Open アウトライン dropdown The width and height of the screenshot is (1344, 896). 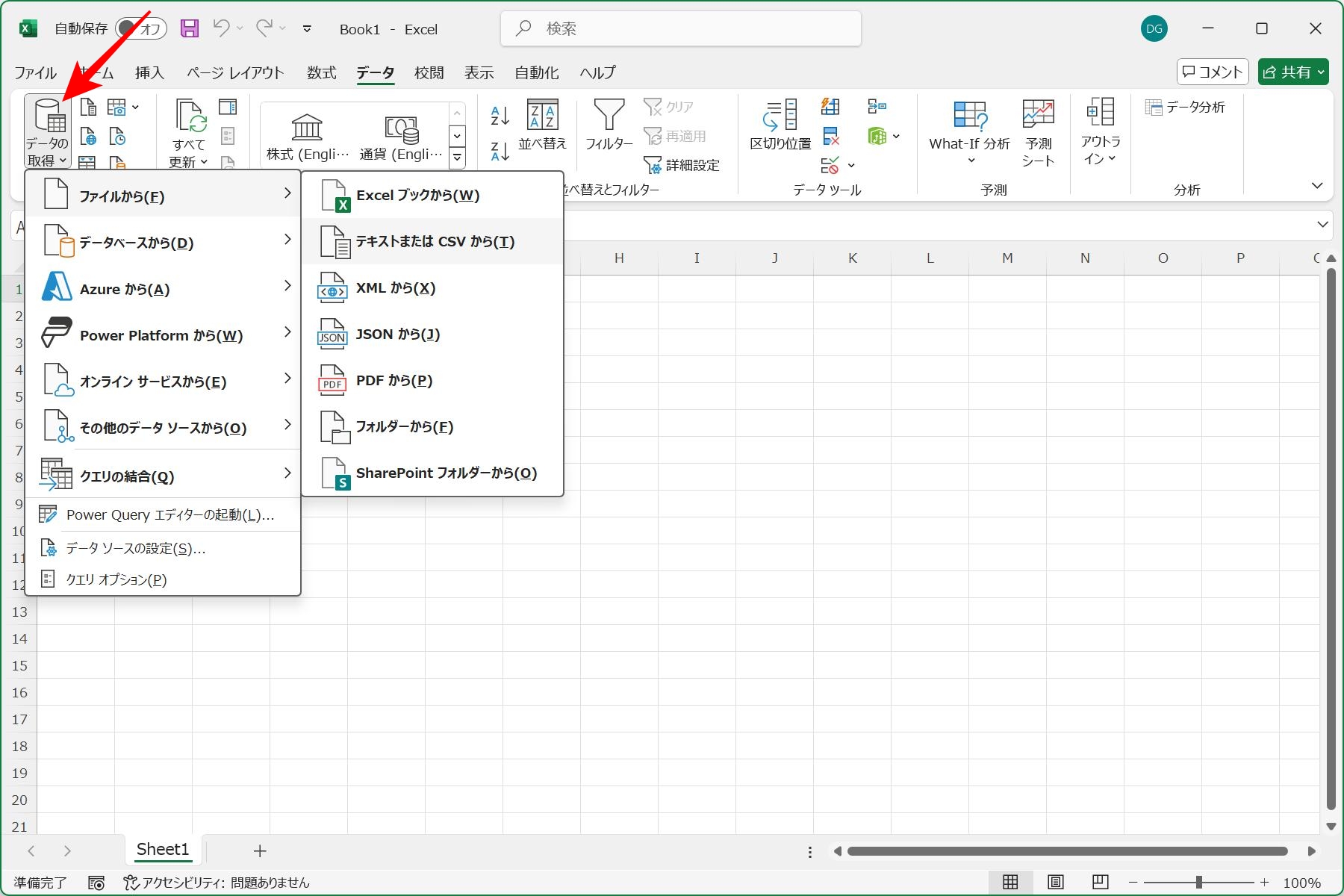[1100, 131]
